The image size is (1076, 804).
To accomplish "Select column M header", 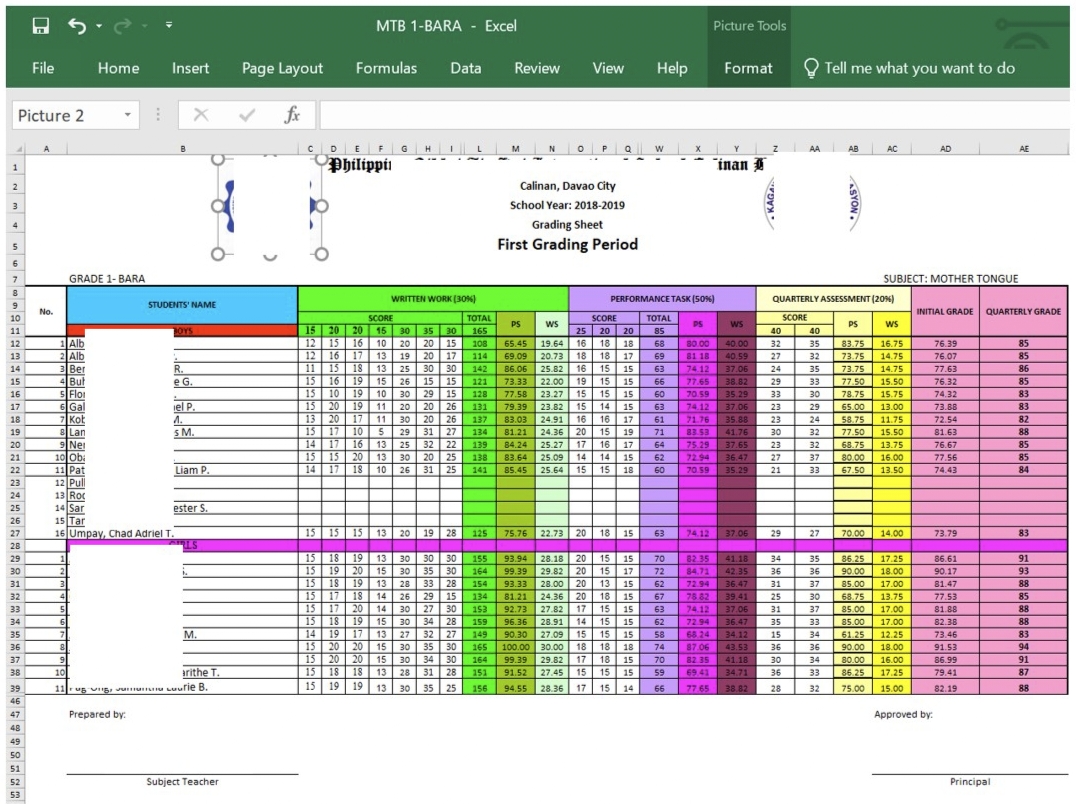I will coord(515,148).
